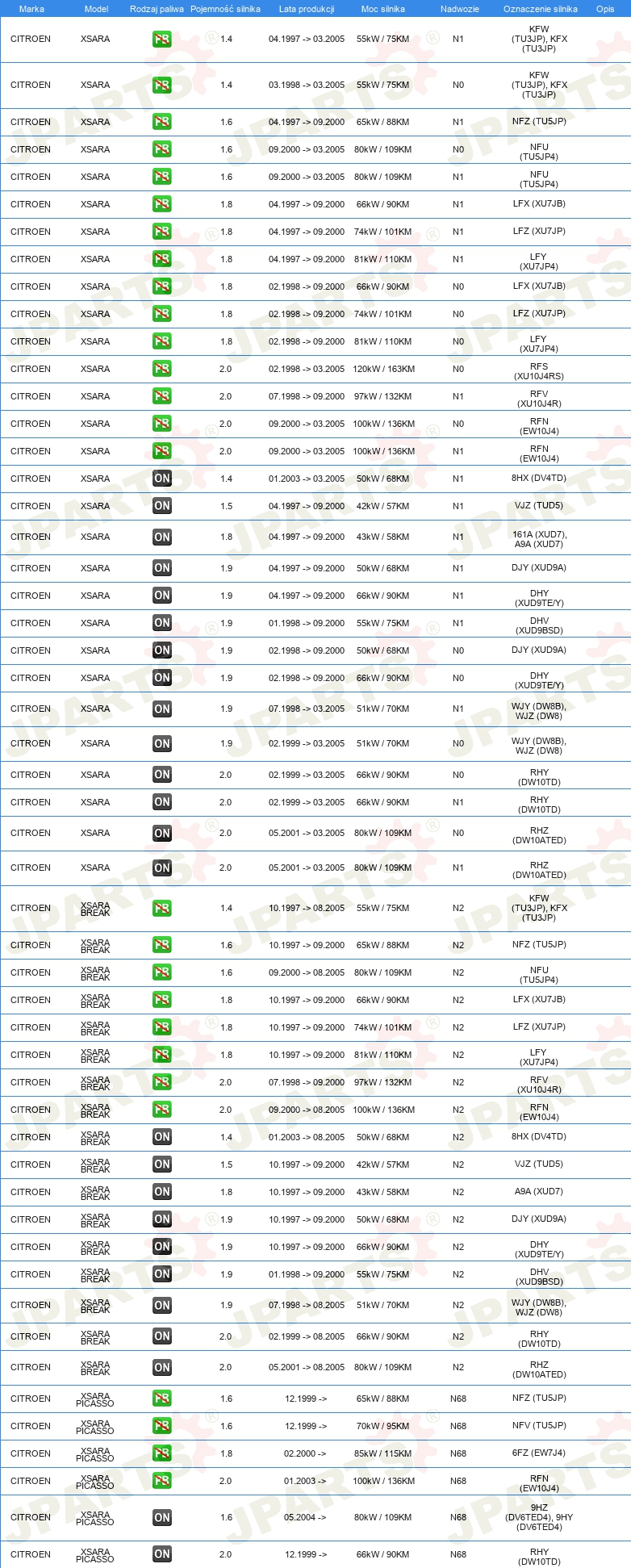This screenshot has width=631, height=1568.
Task: Select the Oznaczenie silnika column header
Action: (541, 9)
